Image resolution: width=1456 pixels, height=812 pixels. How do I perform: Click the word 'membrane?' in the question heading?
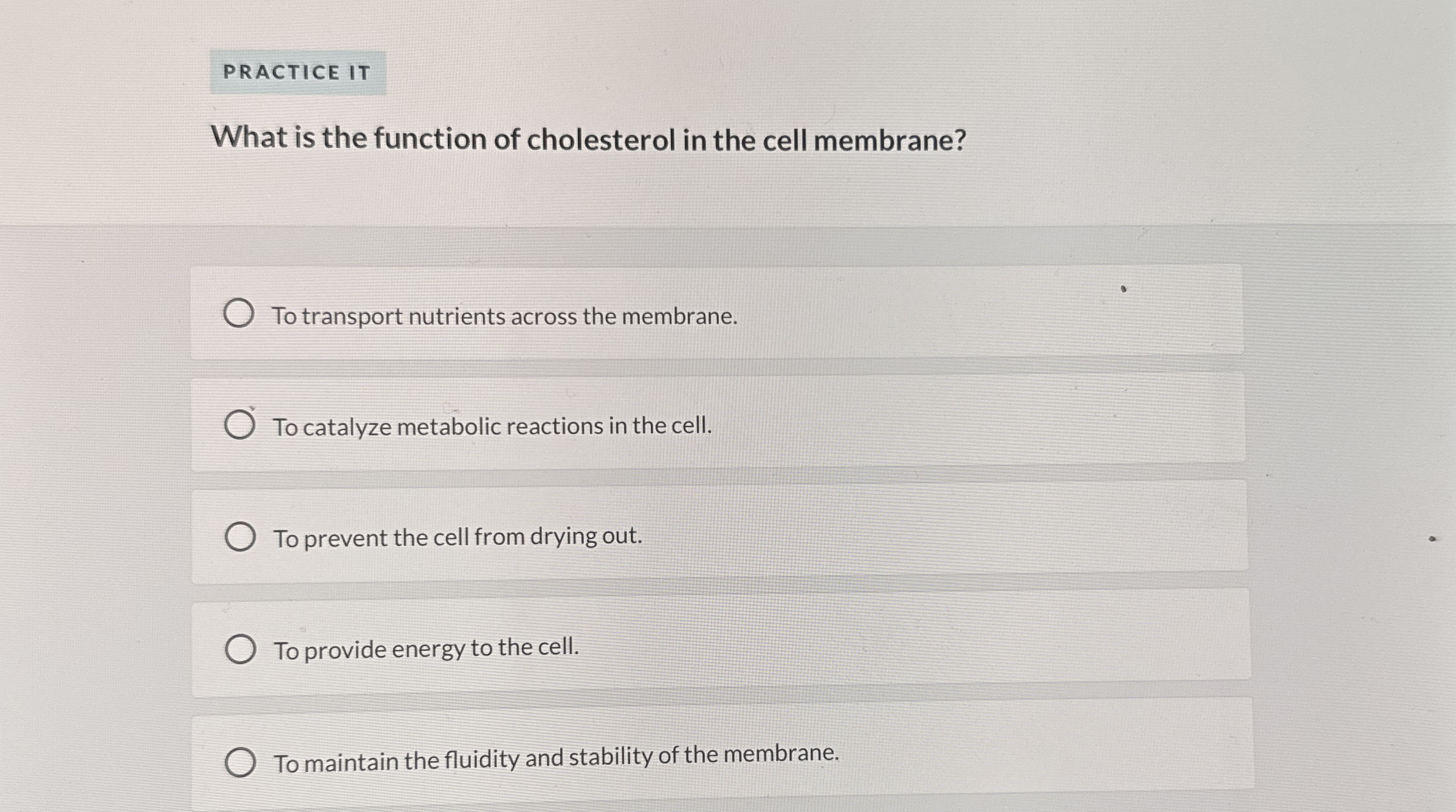[890, 141]
